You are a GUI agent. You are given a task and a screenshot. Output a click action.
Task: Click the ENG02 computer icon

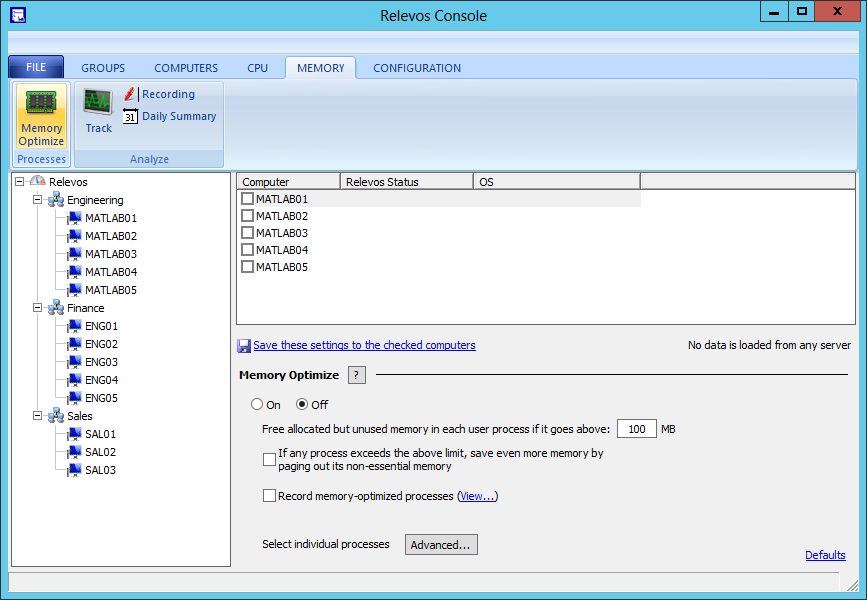point(74,343)
